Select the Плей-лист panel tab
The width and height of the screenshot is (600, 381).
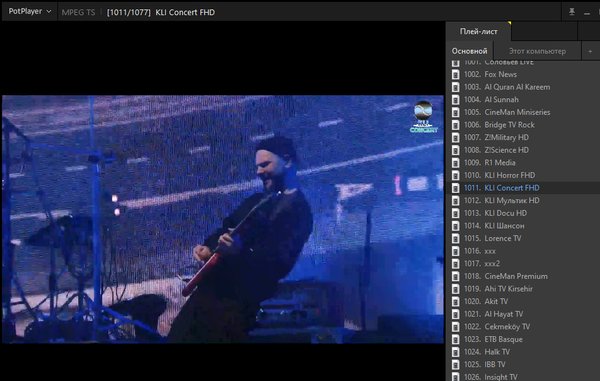click(x=478, y=31)
